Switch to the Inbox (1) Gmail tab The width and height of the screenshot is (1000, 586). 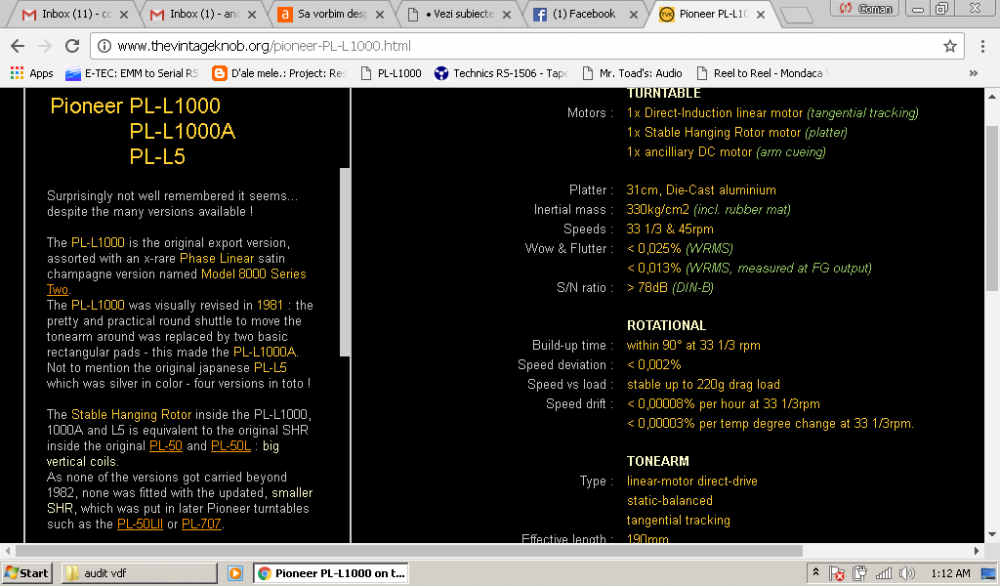pos(201,14)
